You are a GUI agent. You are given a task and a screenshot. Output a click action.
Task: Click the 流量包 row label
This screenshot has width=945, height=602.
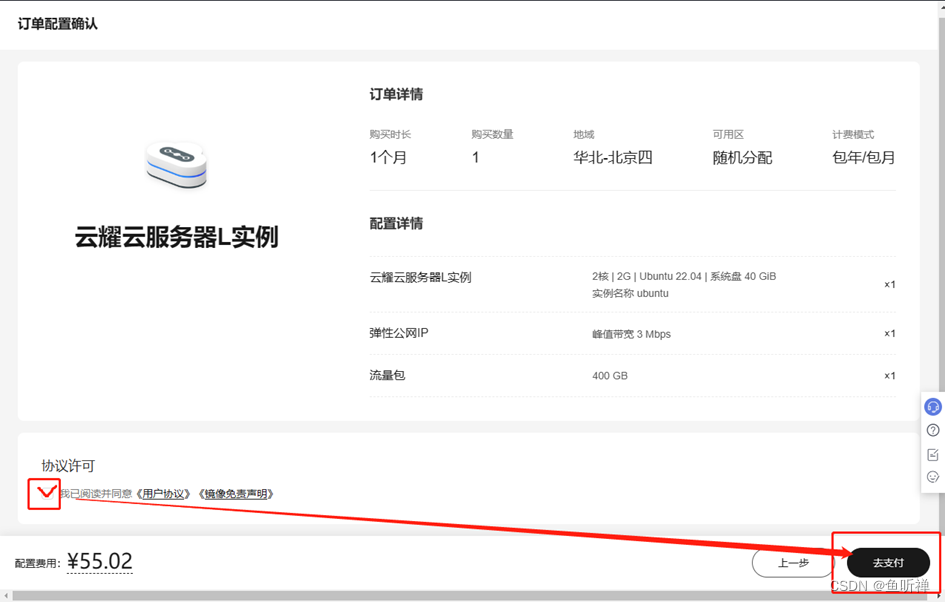387,375
